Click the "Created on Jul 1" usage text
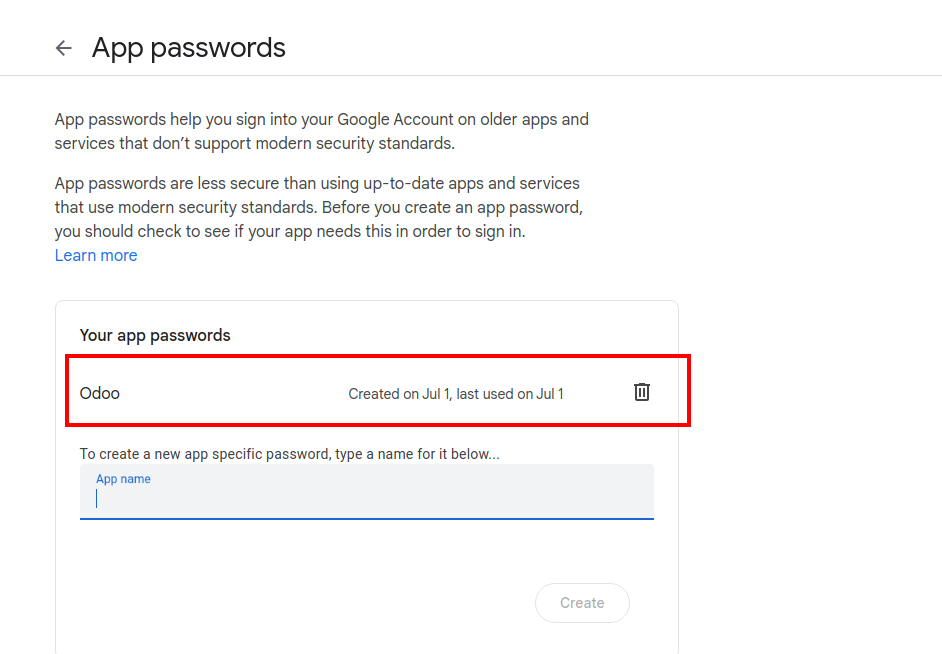This screenshot has width=942, height=654. click(455, 394)
